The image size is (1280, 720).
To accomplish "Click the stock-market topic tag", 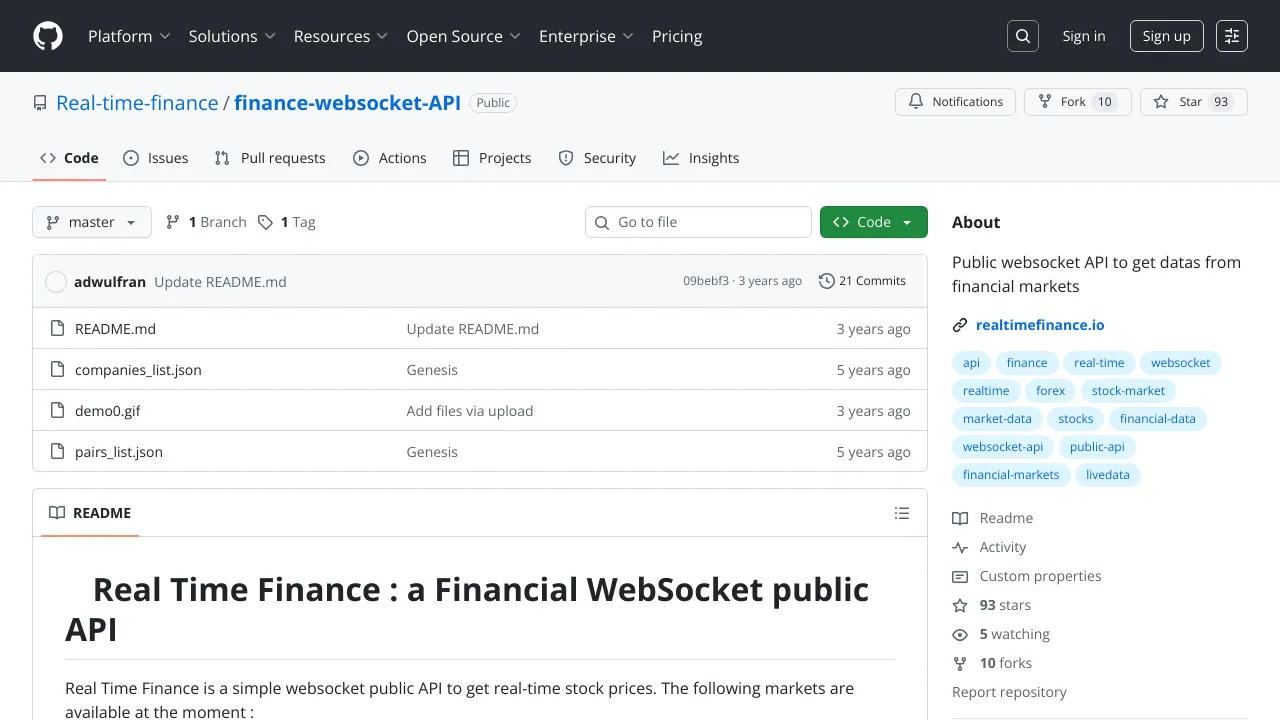I will click(1129, 391).
